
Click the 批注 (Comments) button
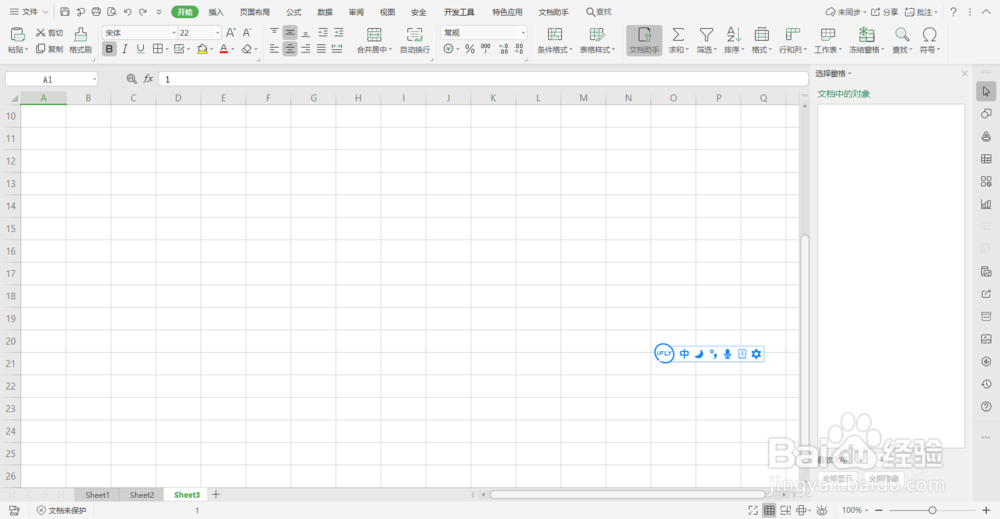click(921, 12)
